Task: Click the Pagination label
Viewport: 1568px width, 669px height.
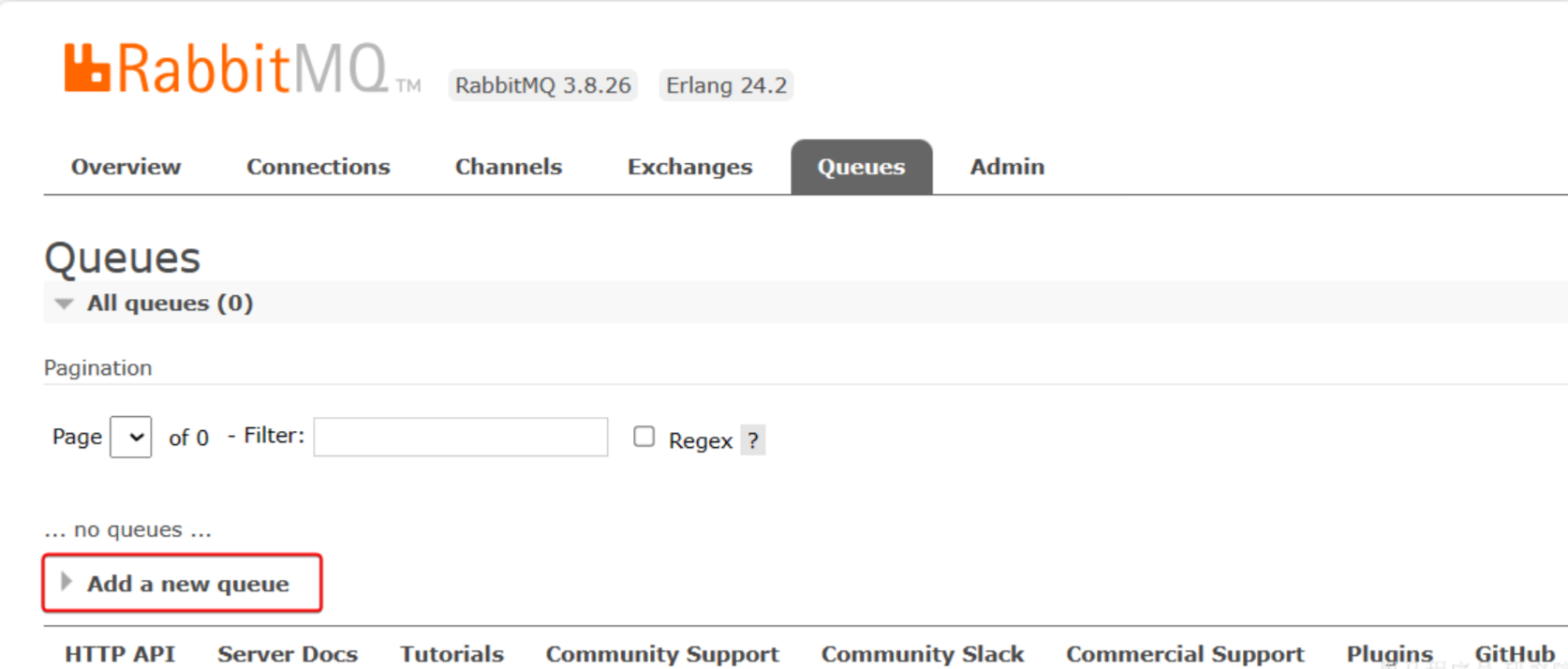Action: click(98, 367)
